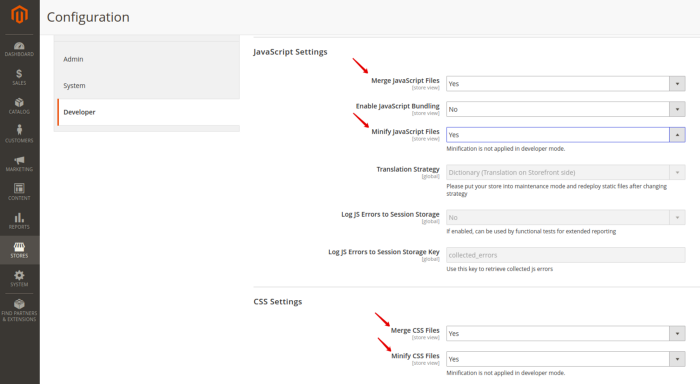Click the Log JS Errors Storage Key field
The width and height of the screenshot is (700, 384).
coord(566,255)
